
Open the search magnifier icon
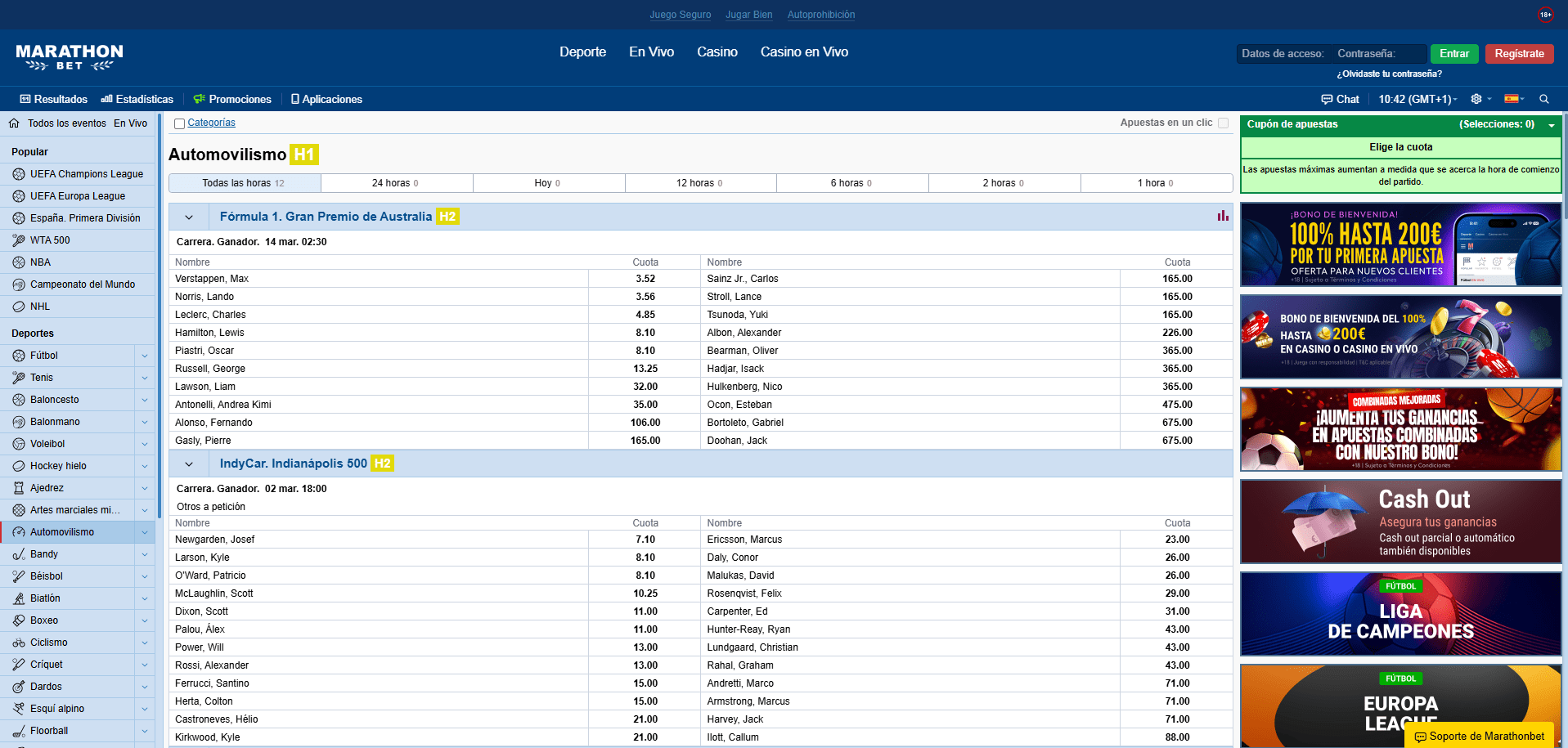[1544, 99]
